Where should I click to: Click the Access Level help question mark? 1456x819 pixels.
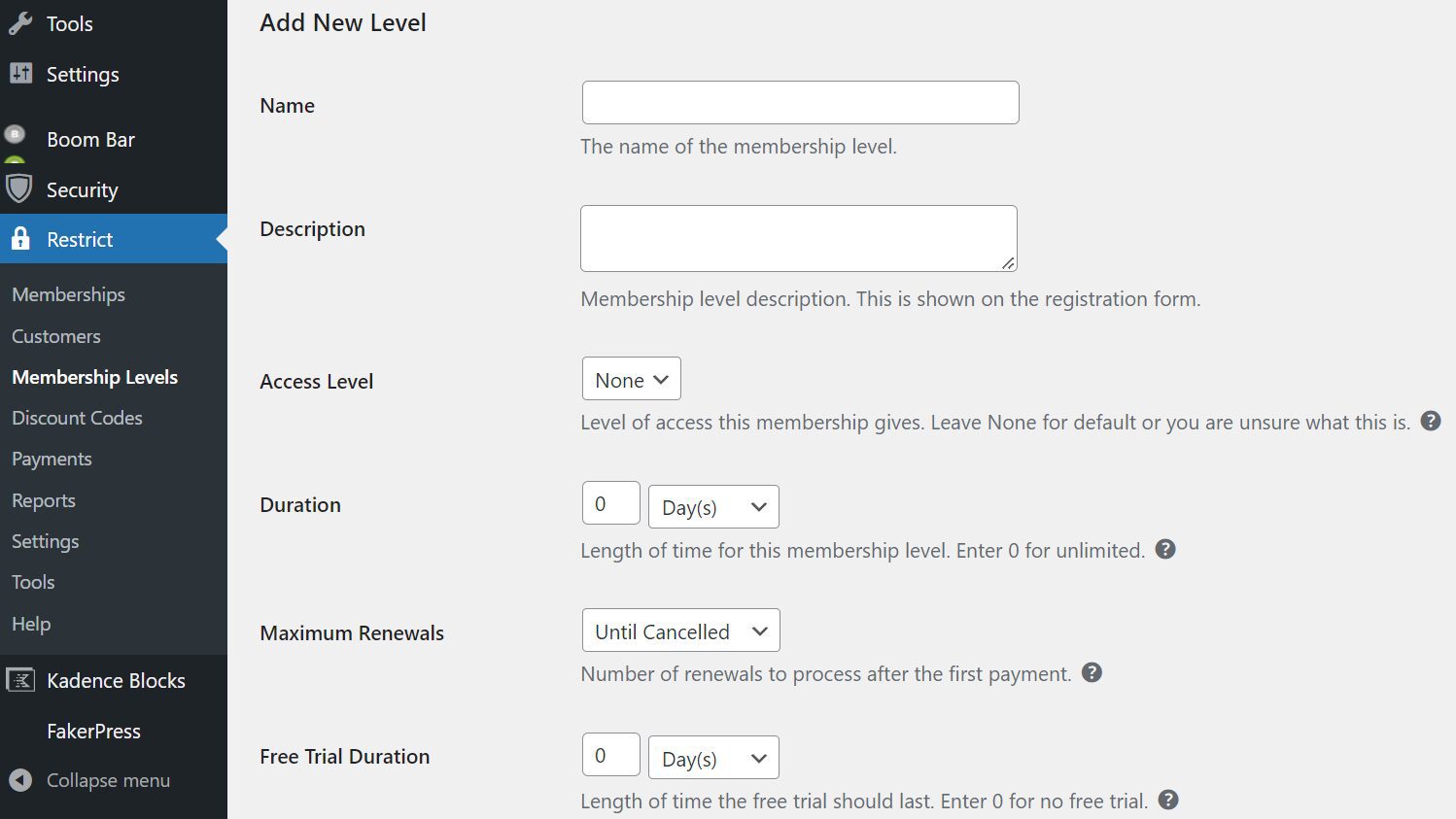point(1431,421)
